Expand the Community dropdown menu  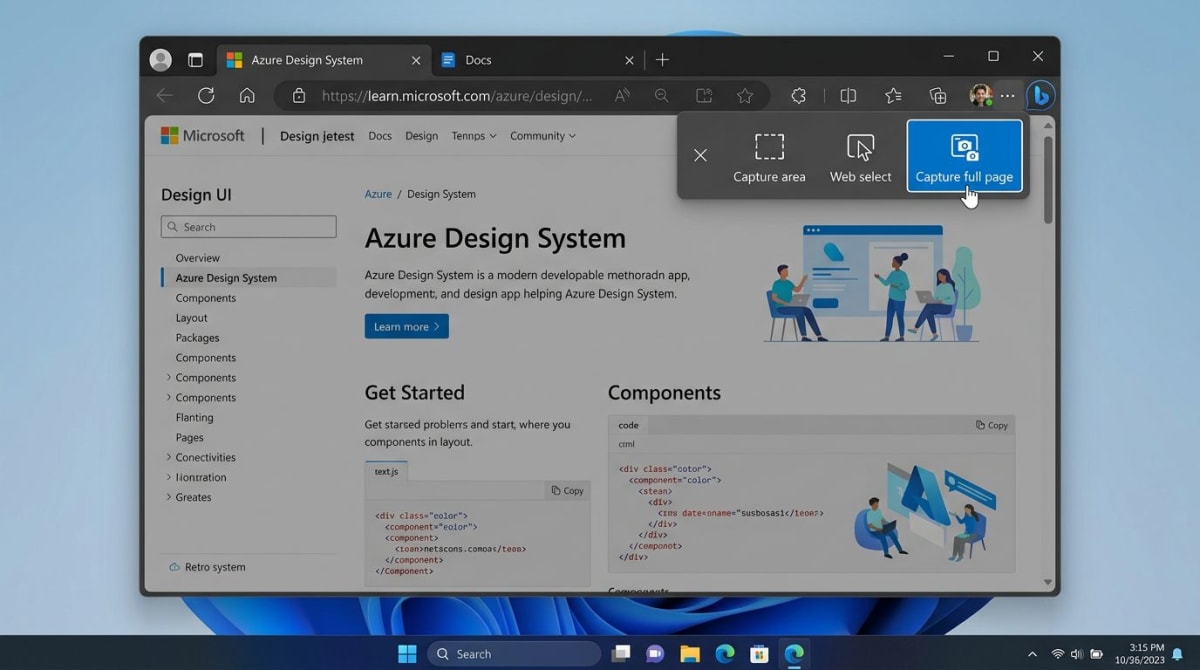pos(543,136)
